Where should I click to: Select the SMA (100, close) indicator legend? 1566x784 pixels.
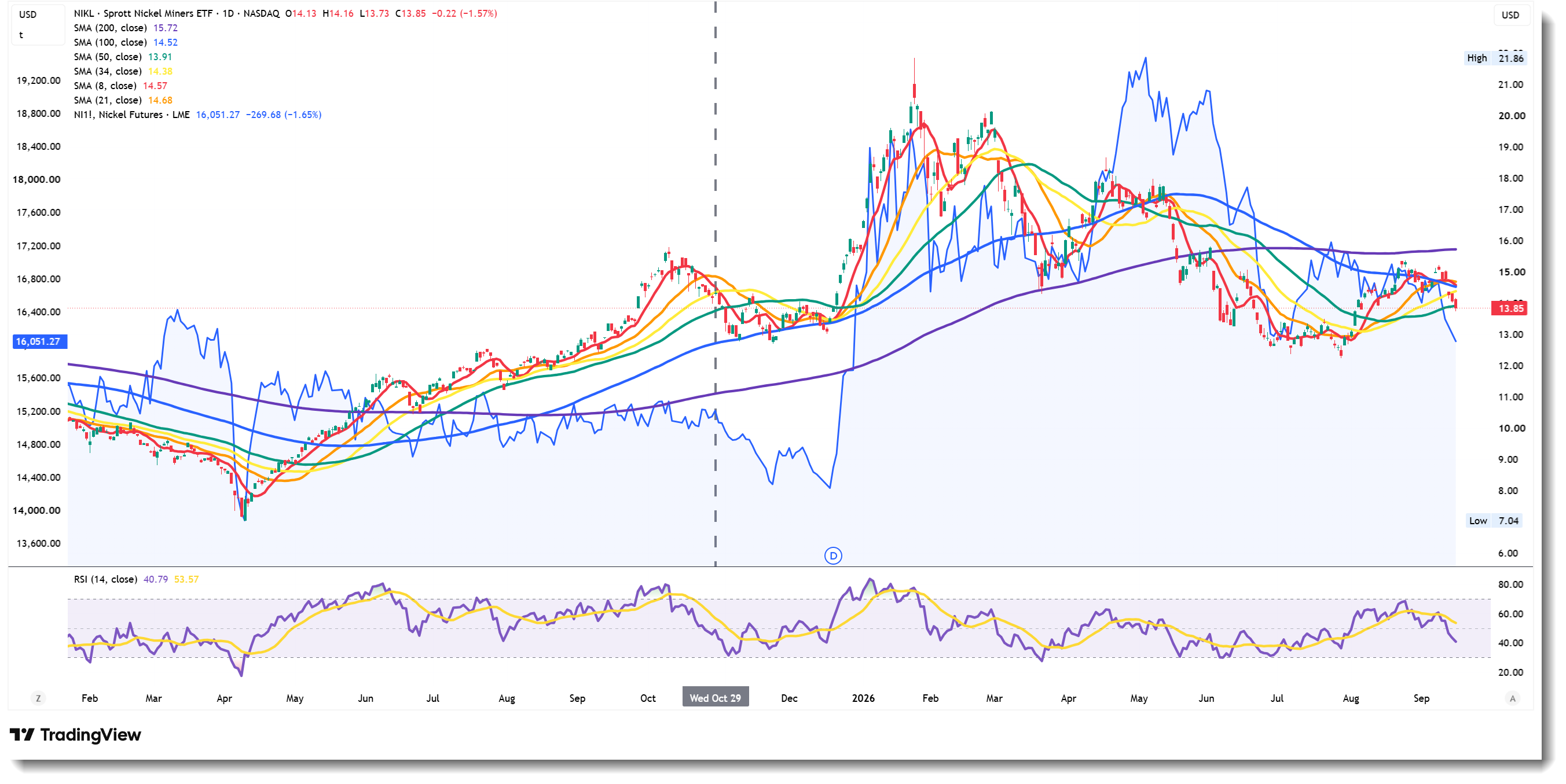click(x=110, y=43)
